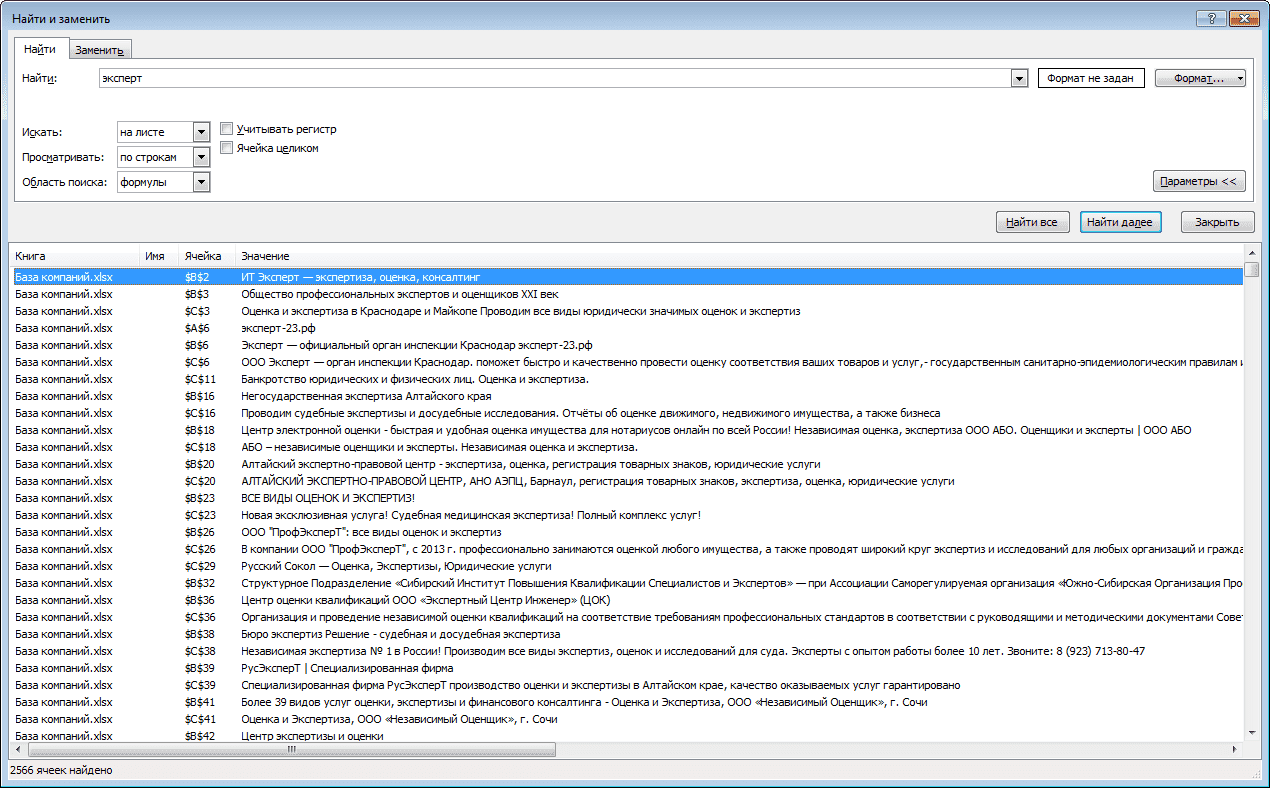The width and height of the screenshot is (1270, 788).
Task: Click the results list scroll-up arrow
Action: tap(1251, 254)
